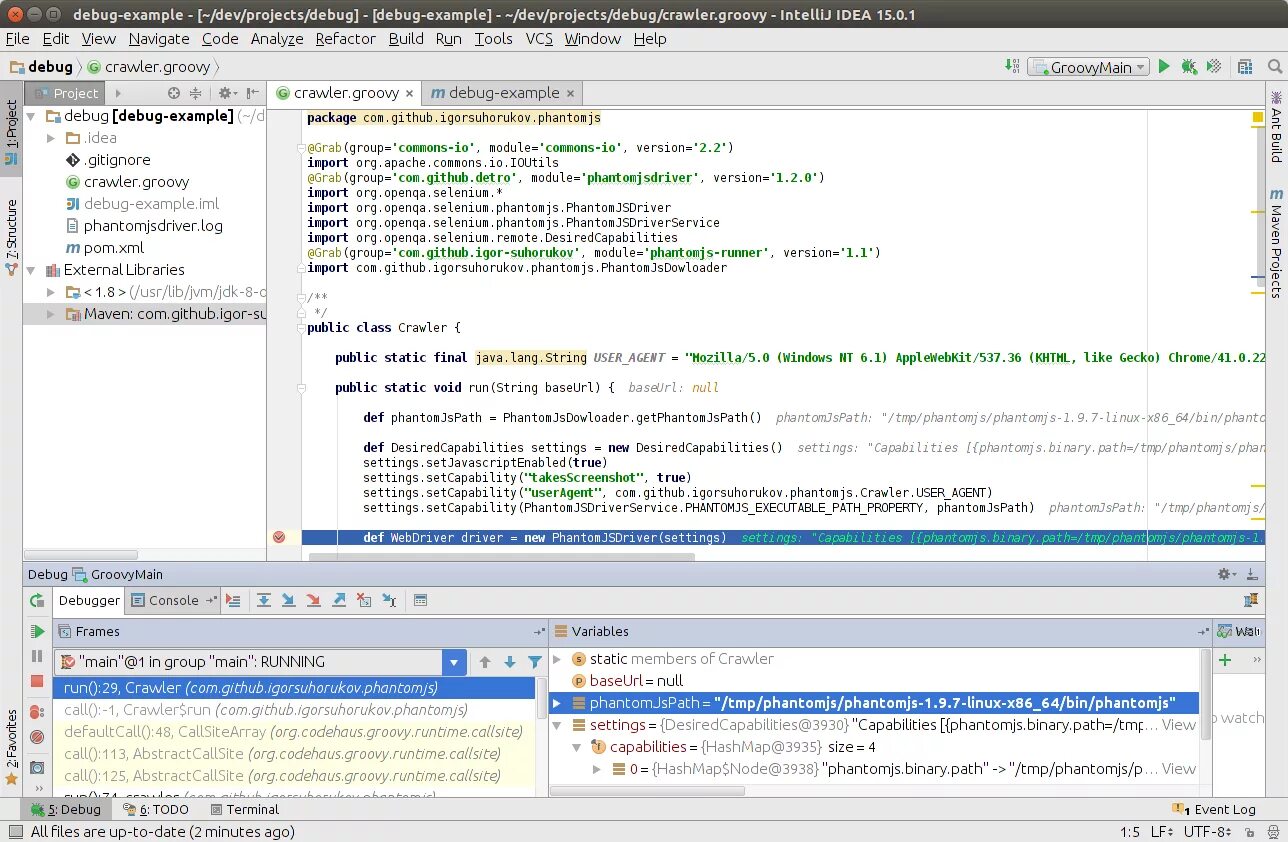Screen dimensions: 1288x842
Task: Click Restore Layout icon in debugger
Action: click(1251, 601)
